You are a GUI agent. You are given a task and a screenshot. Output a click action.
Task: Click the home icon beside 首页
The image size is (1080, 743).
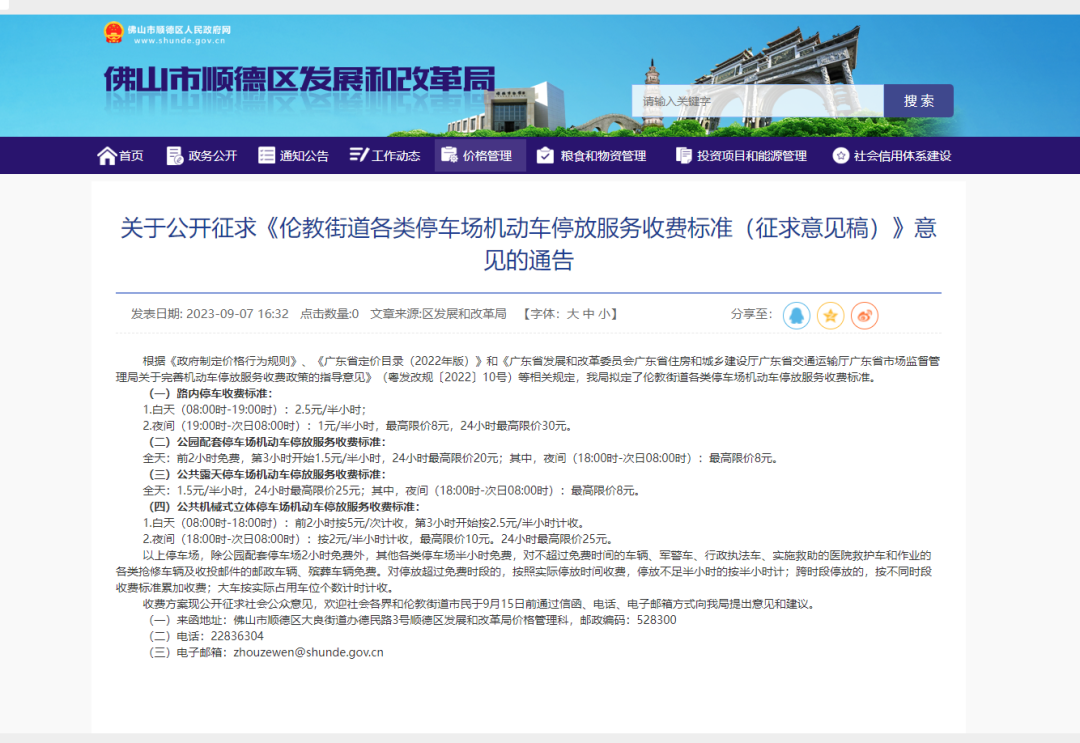107,156
